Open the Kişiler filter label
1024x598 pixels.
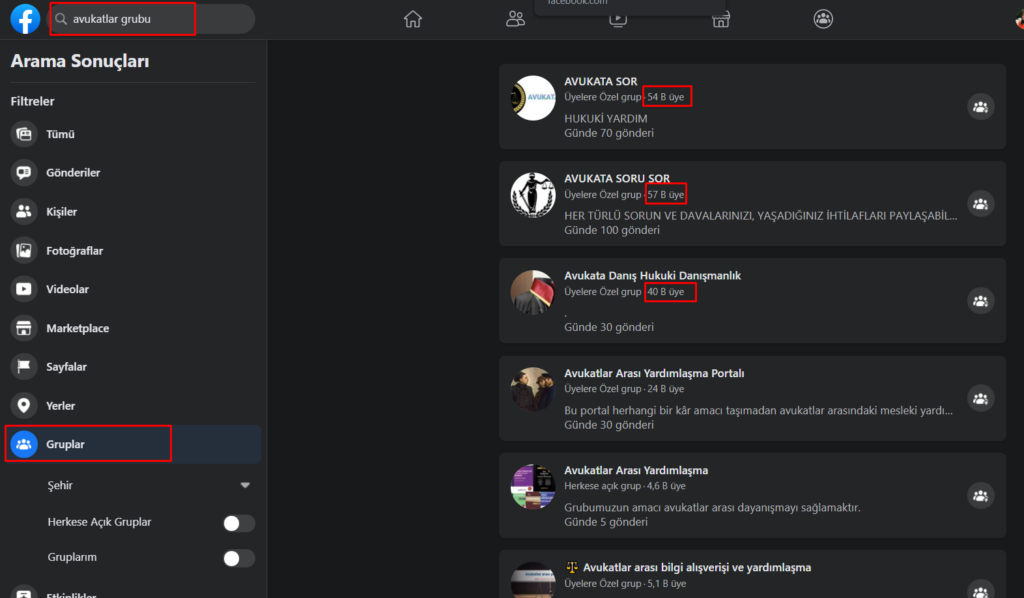(x=61, y=212)
